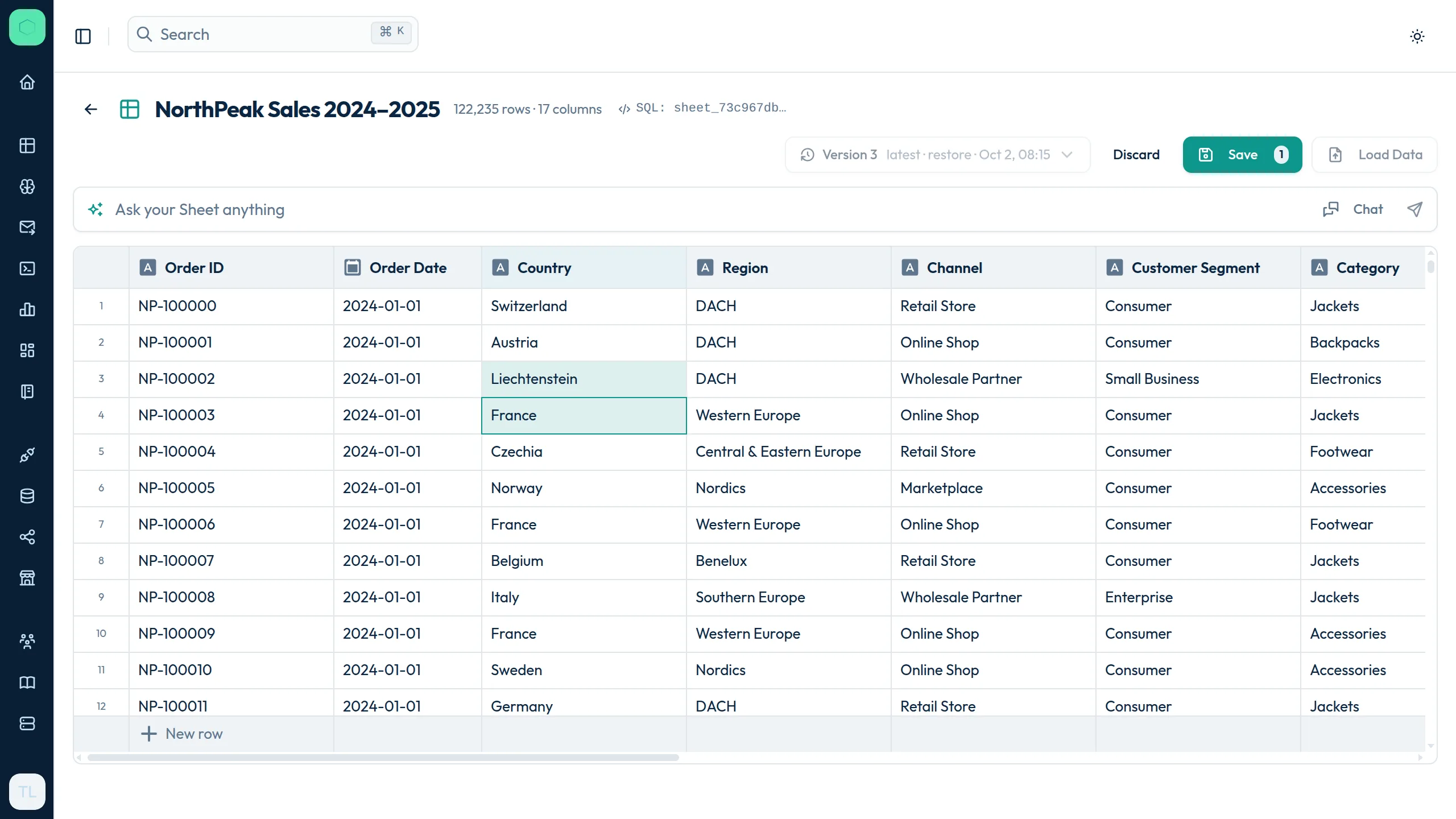Focus the Search field
Viewport: 1456px width, 819px height.
[x=273, y=34]
